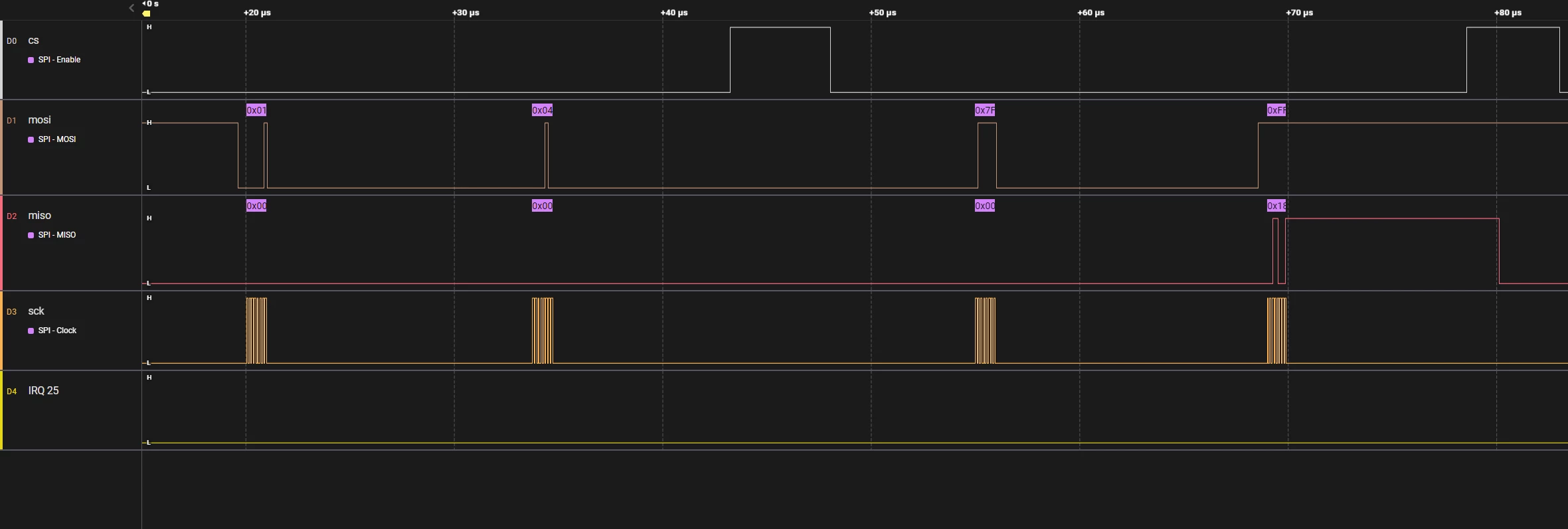Screen dimensions: 1568x529
Task: Select the SPI - Clock analyzer tag
Action: pos(52,331)
